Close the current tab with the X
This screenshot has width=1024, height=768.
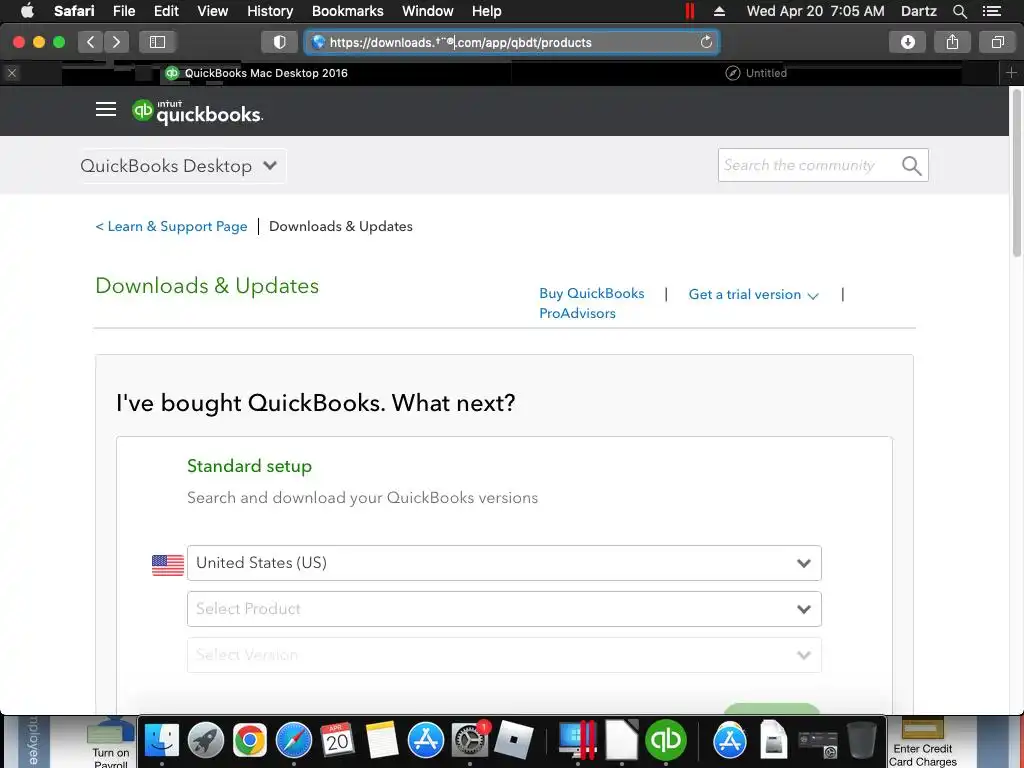tap(12, 73)
